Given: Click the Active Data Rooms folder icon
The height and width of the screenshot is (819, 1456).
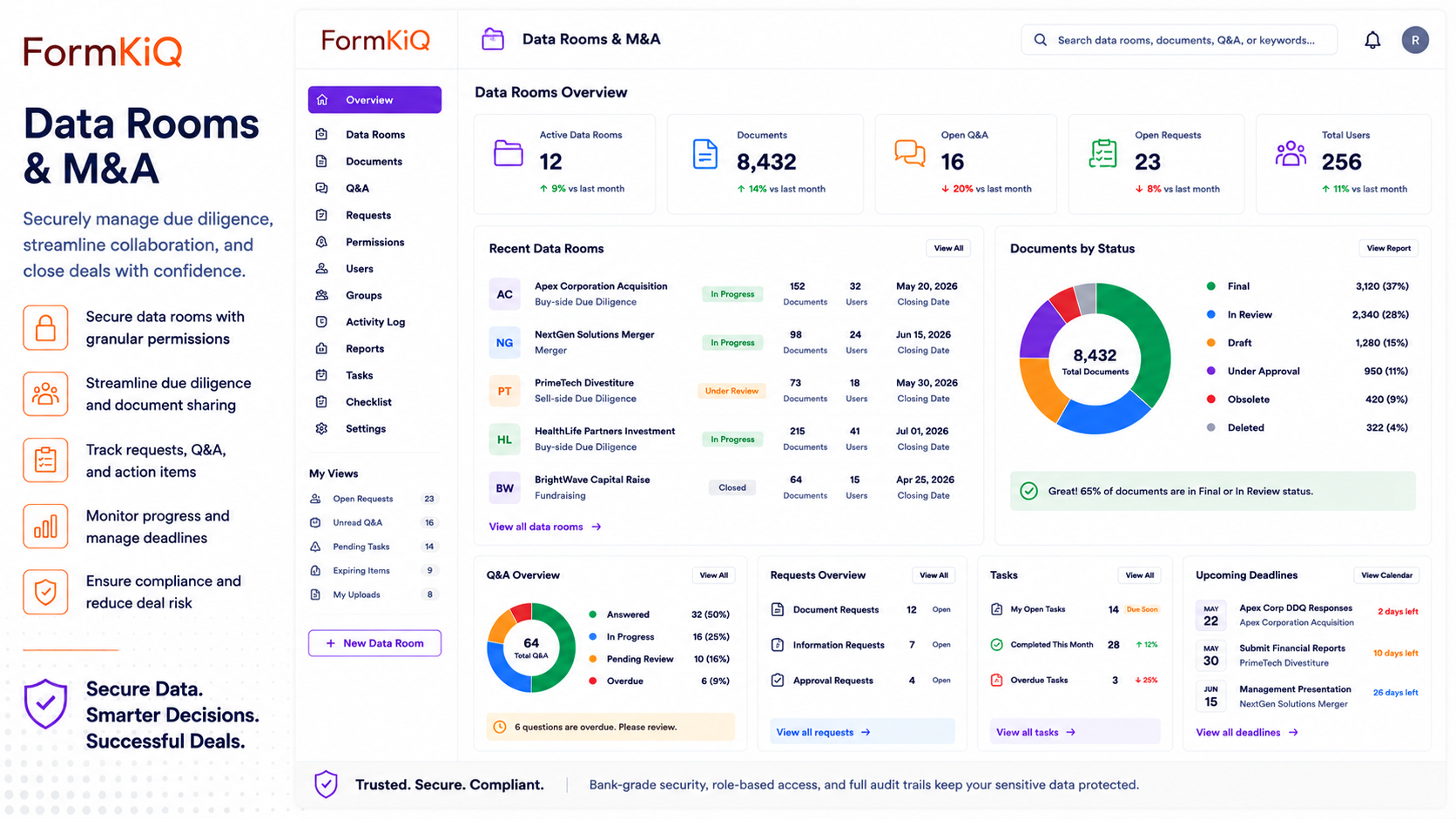Looking at the screenshot, I should pyautogui.click(x=509, y=153).
